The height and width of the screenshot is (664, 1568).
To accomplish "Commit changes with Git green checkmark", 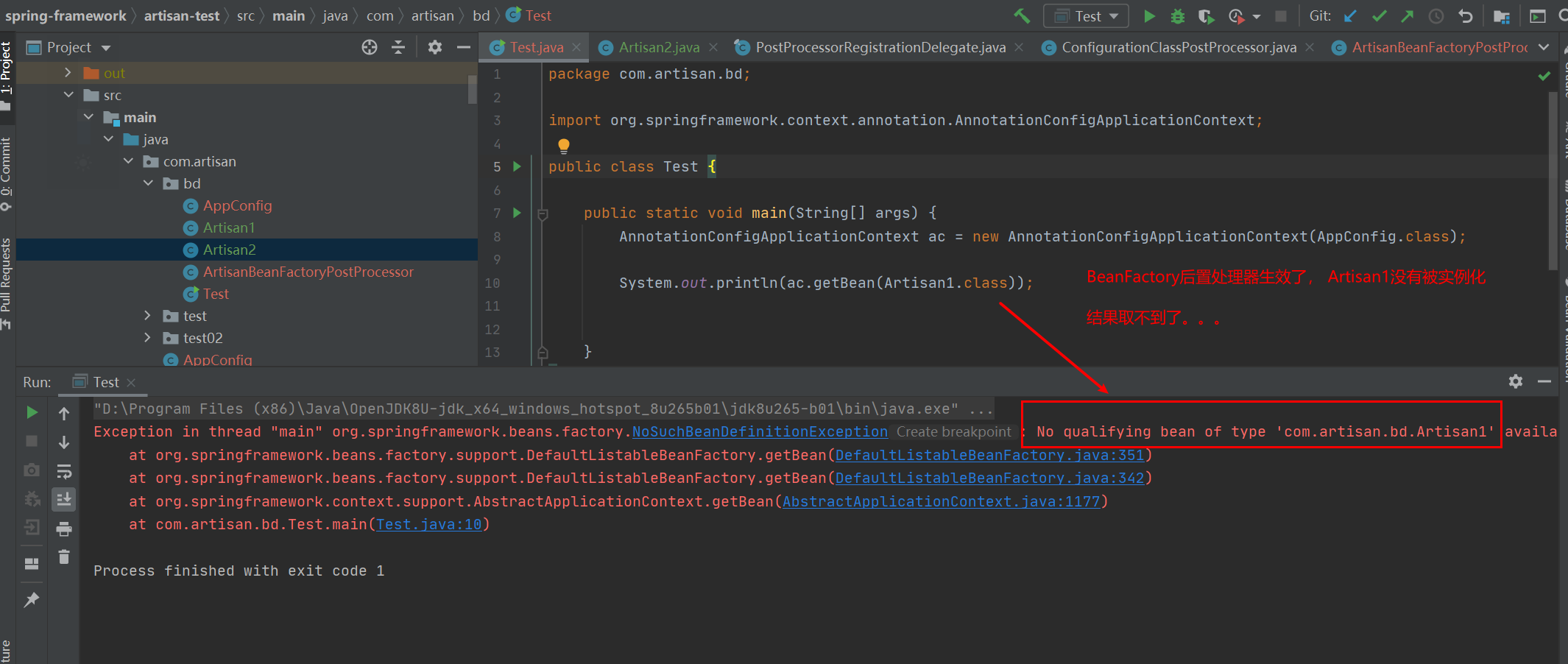I will click(x=1379, y=15).
